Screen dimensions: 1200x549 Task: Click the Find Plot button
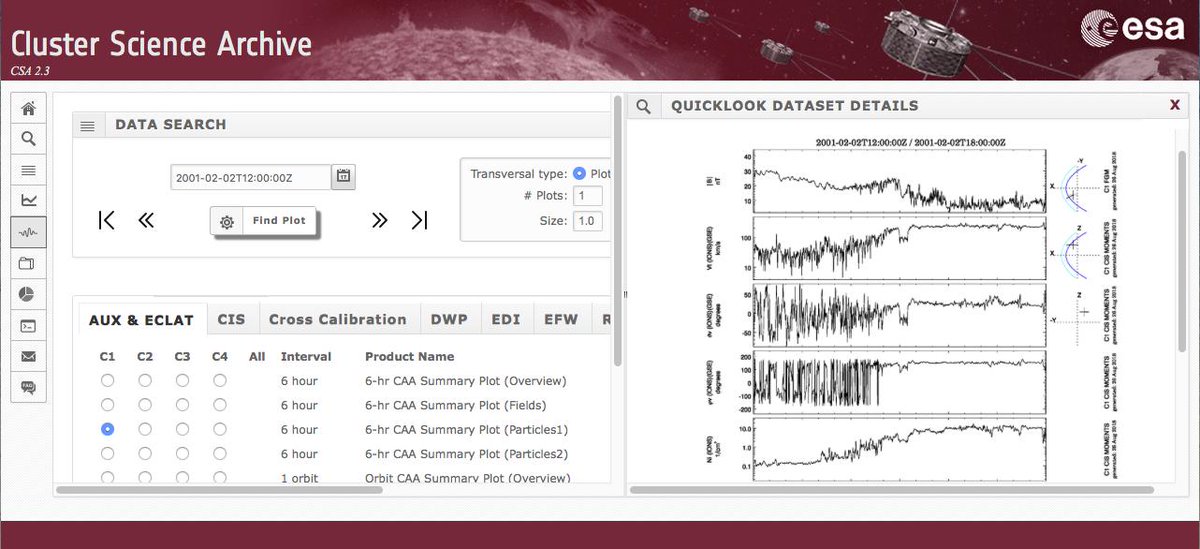264,221
